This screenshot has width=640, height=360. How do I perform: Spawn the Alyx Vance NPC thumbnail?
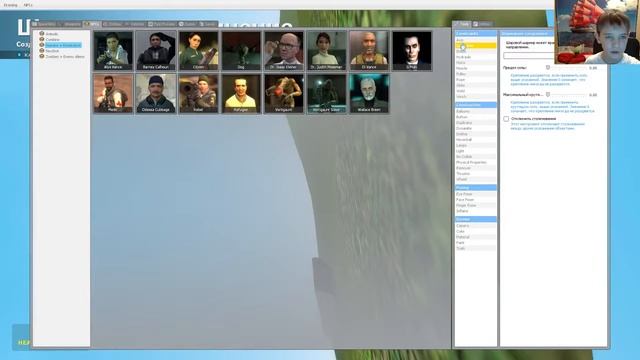pyautogui.click(x=113, y=51)
